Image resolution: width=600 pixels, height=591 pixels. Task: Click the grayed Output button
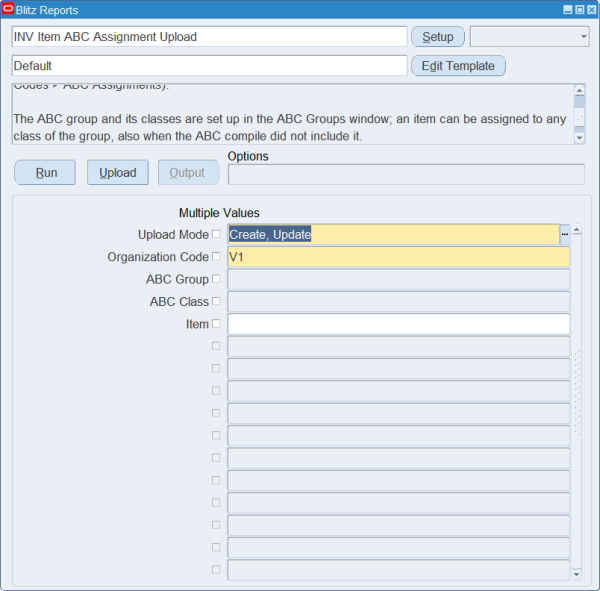pyautogui.click(x=188, y=173)
